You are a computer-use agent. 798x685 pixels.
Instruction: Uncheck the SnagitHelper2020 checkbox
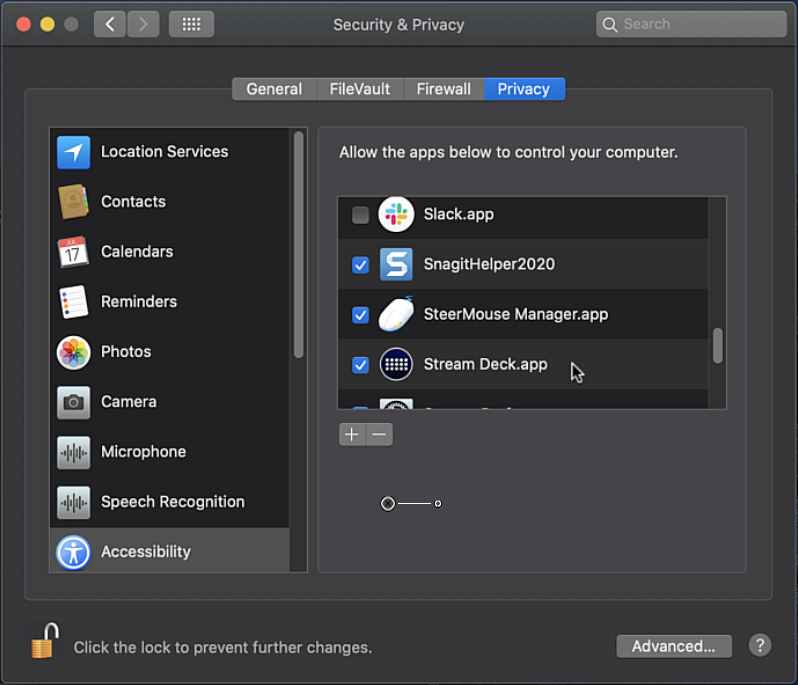(360, 265)
